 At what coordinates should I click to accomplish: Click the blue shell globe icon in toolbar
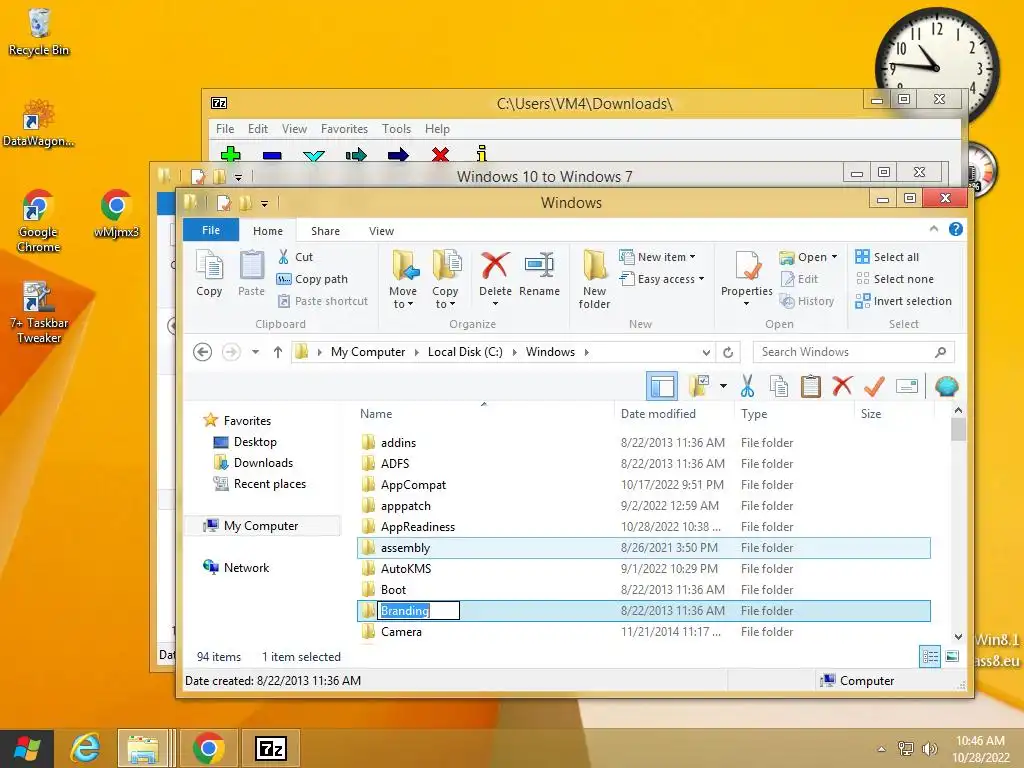pyautogui.click(x=946, y=387)
